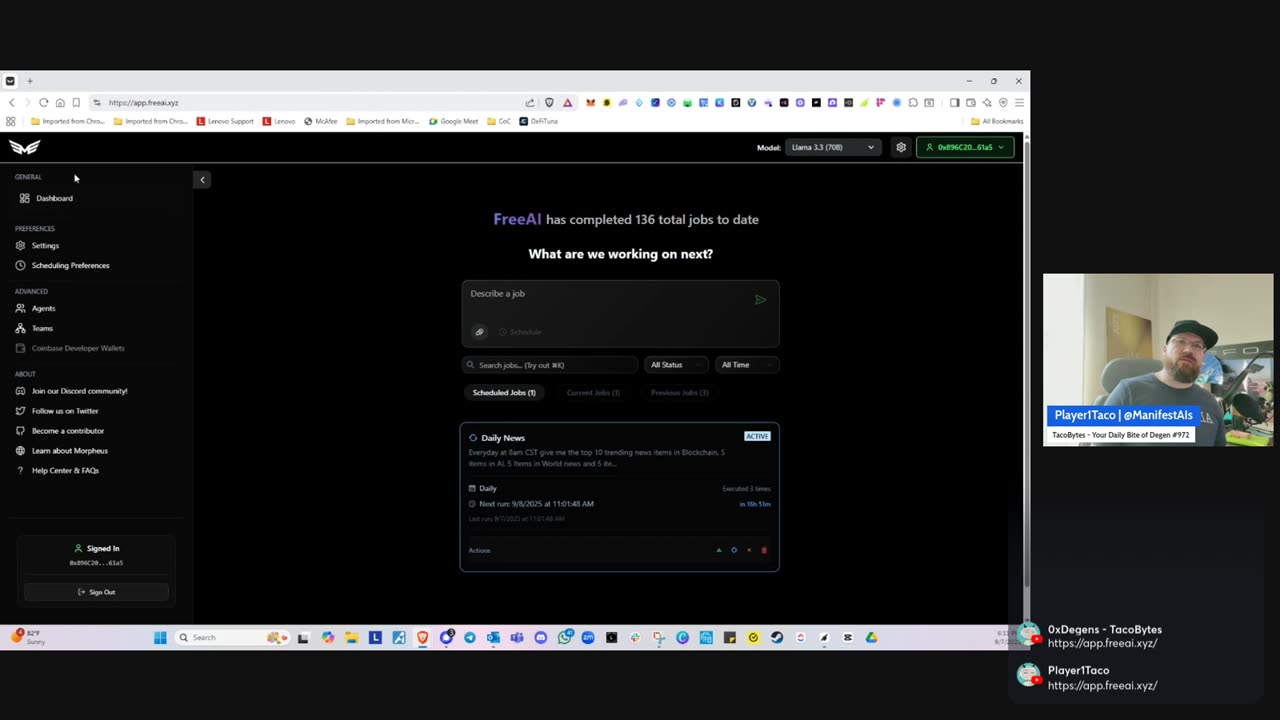
Task: Open the All Time filter dropdown
Action: coord(747,365)
